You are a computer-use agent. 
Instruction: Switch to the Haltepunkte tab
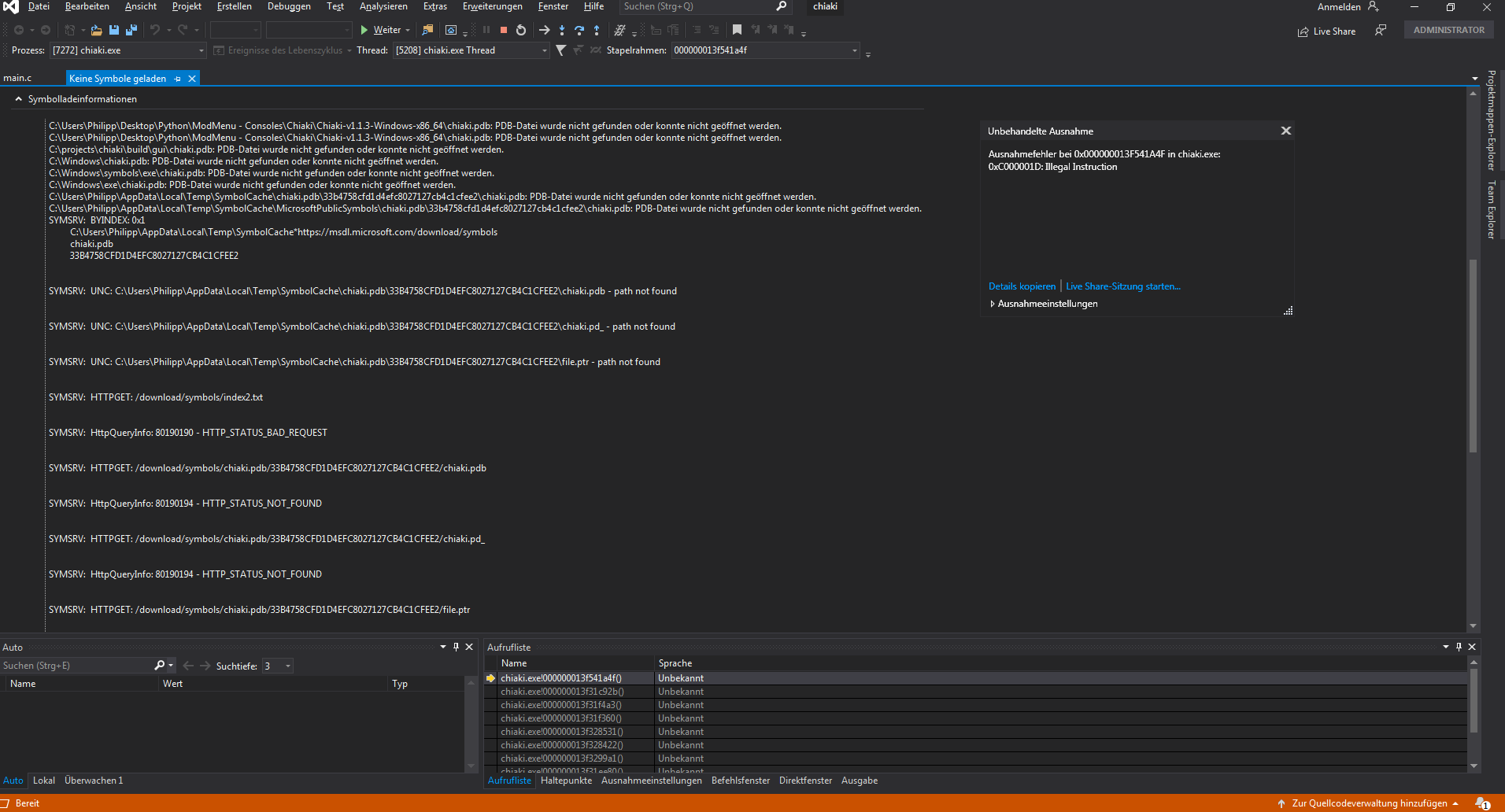click(x=566, y=780)
